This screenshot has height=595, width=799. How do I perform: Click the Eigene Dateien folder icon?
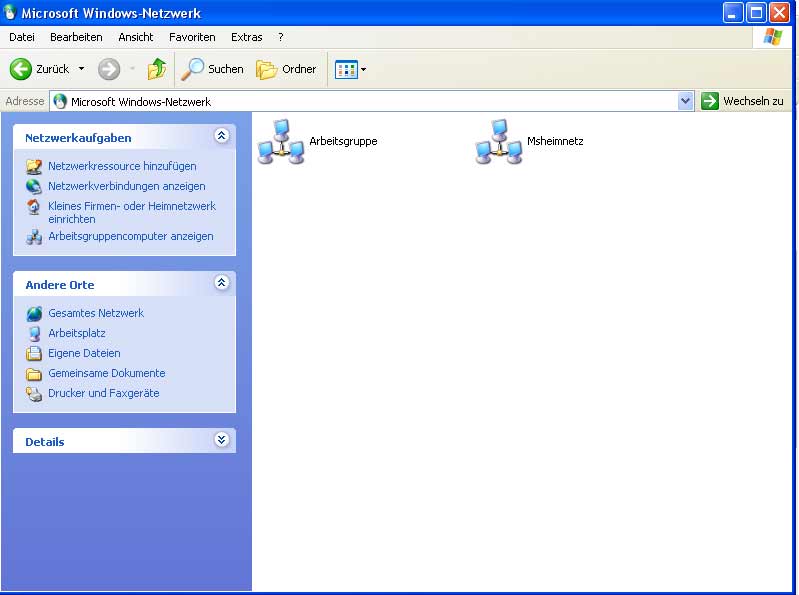point(34,353)
